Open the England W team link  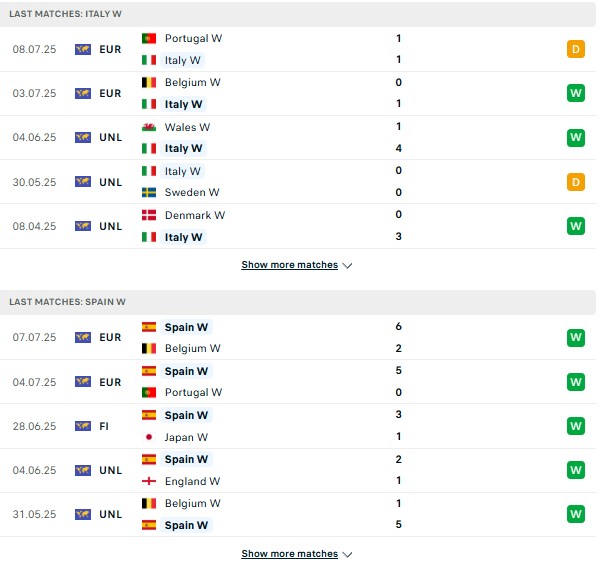(x=192, y=481)
